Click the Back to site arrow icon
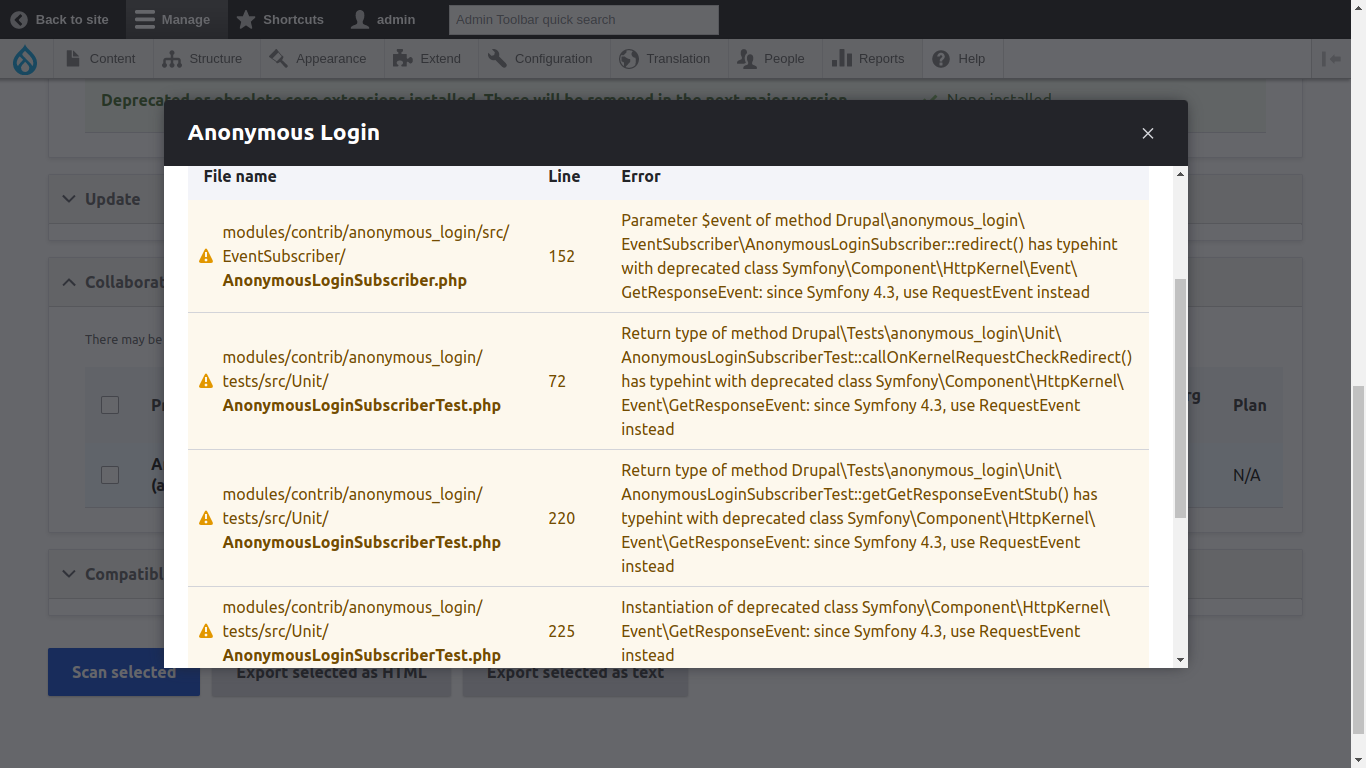The height and width of the screenshot is (768, 1366). (19, 19)
